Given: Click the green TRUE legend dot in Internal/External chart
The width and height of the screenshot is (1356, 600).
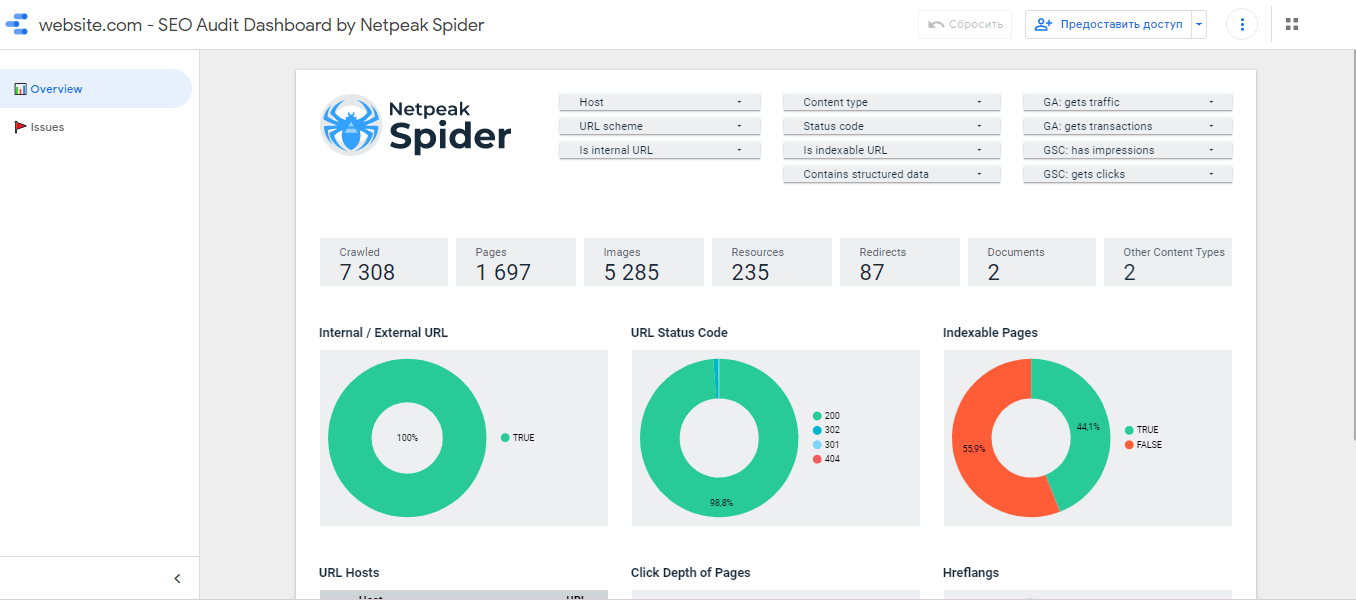Looking at the screenshot, I should (x=505, y=438).
